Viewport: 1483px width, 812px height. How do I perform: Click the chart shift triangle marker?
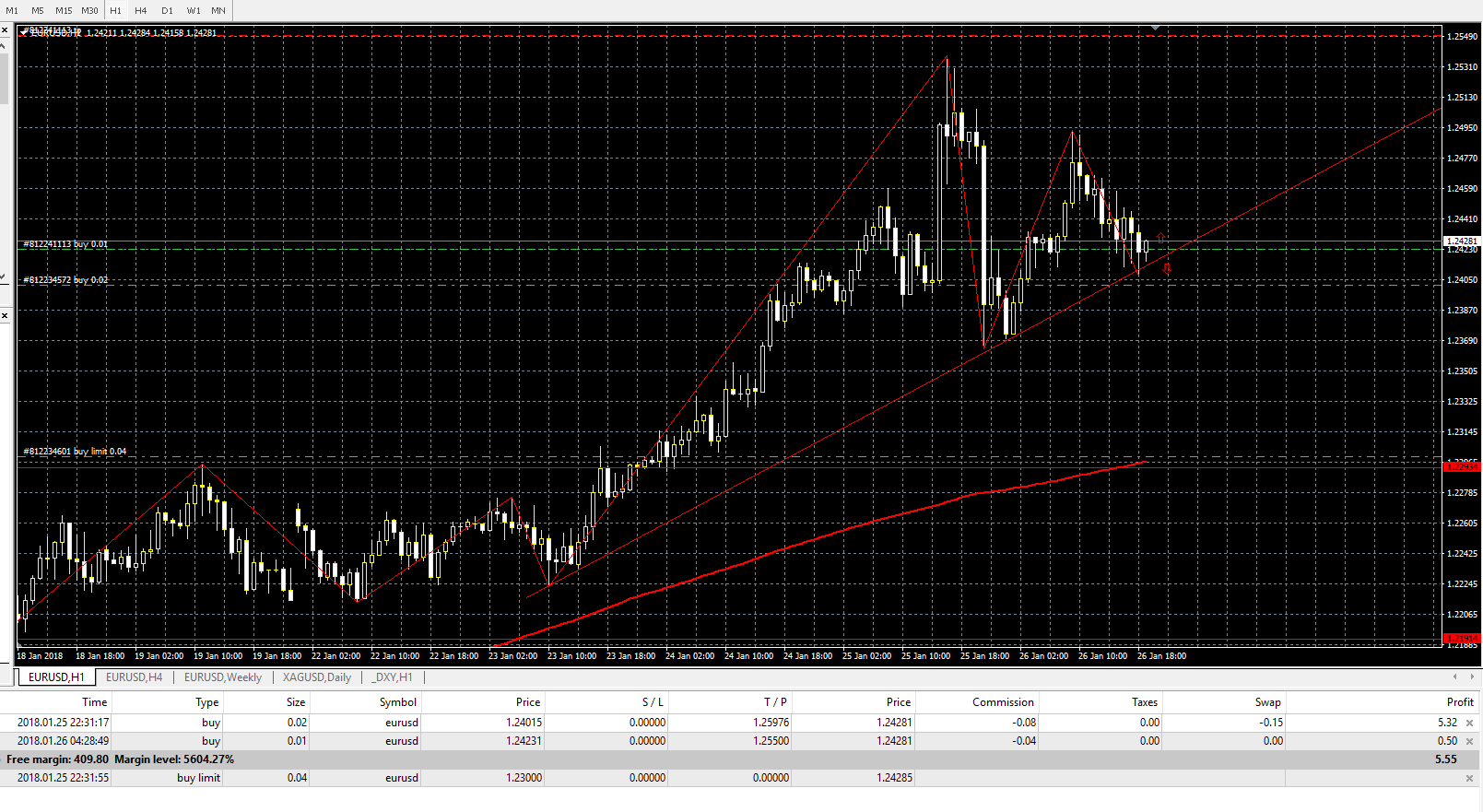[x=1155, y=29]
